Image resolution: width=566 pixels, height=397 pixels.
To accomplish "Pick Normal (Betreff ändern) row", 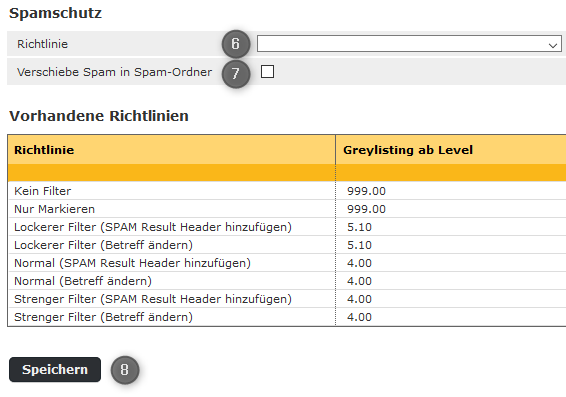I will click(287, 281).
